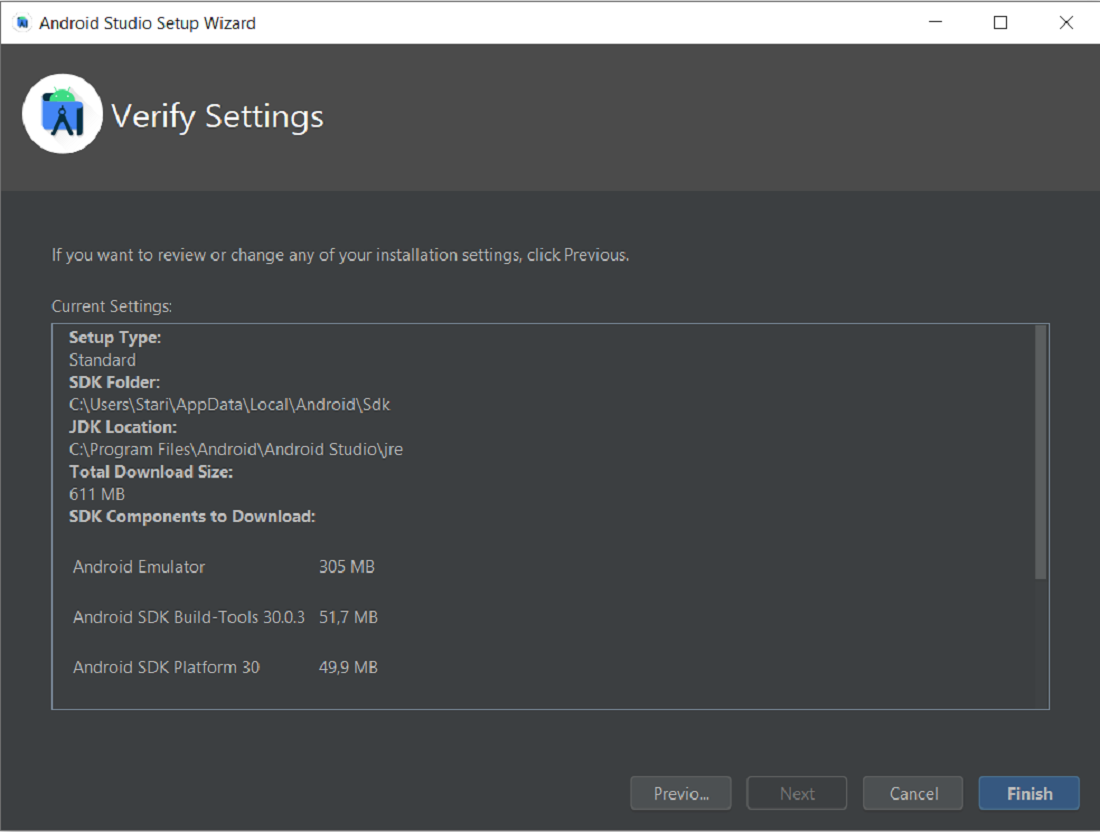Click the 49,9 MB platform size

(348, 667)
